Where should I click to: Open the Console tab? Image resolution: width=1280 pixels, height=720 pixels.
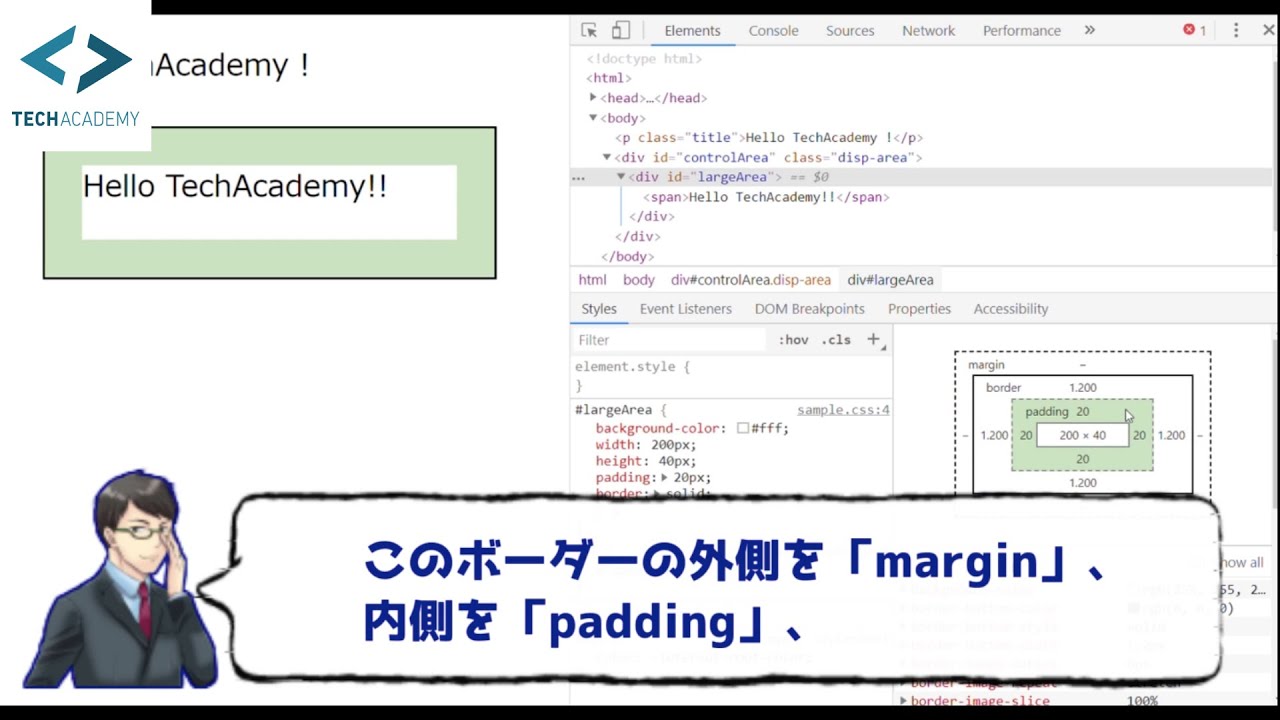pos(774,31)
